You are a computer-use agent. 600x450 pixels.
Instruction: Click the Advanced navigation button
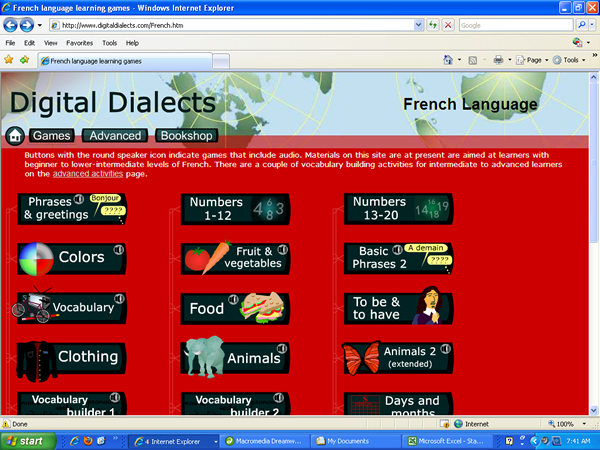[x=115, y=135]
